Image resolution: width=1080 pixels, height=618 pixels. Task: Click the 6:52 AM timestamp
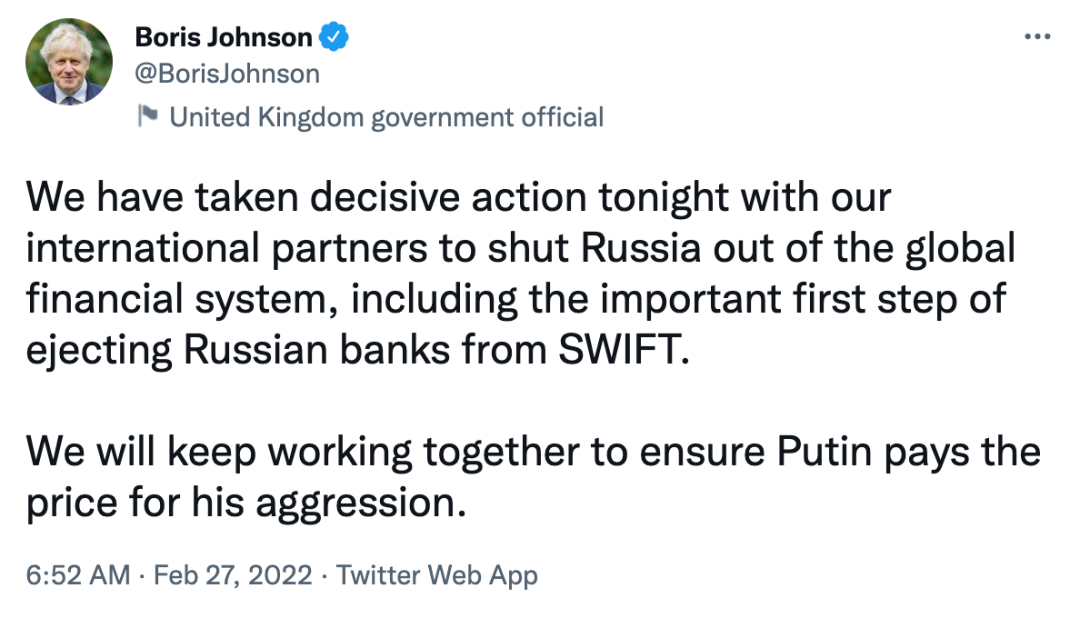tap(78, 575)
